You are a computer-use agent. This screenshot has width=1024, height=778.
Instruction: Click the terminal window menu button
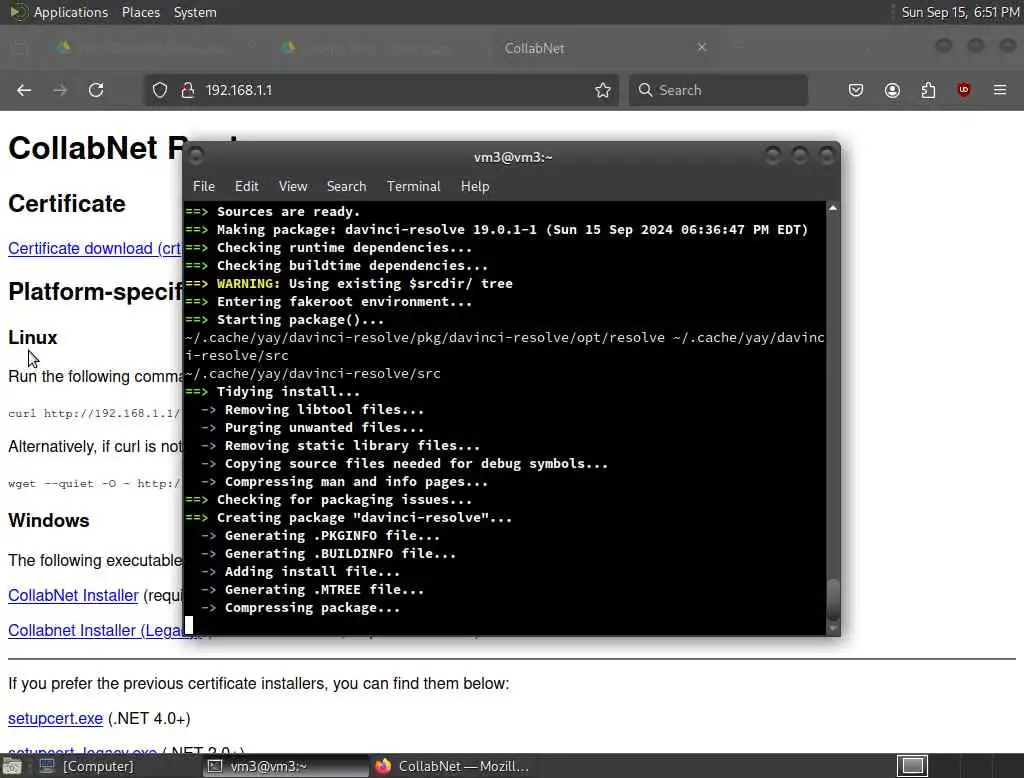(195, 156)
